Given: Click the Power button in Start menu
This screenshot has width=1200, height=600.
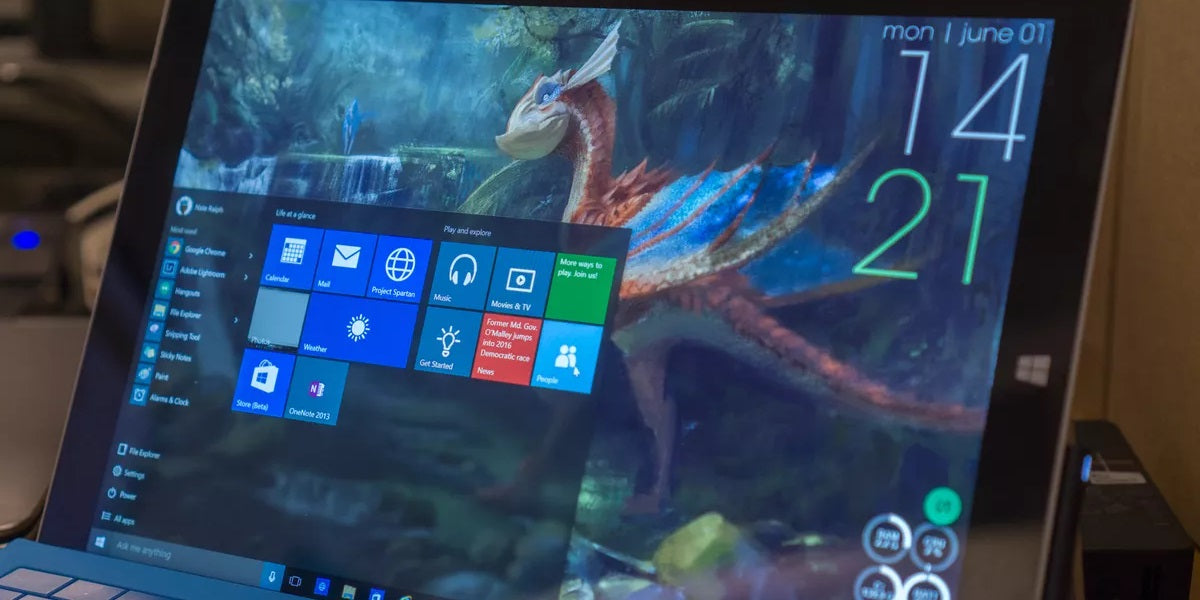Looking at the screenshot, I should tap(124, 495).
